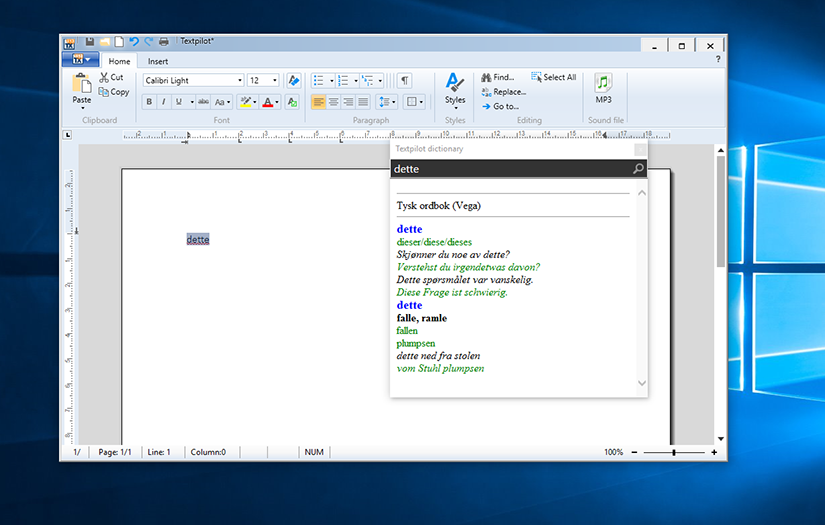The width and height of the screenshot is (825, 525).
Task: Click the Save icon in quick access toolbar
Action: click(89, 42)
